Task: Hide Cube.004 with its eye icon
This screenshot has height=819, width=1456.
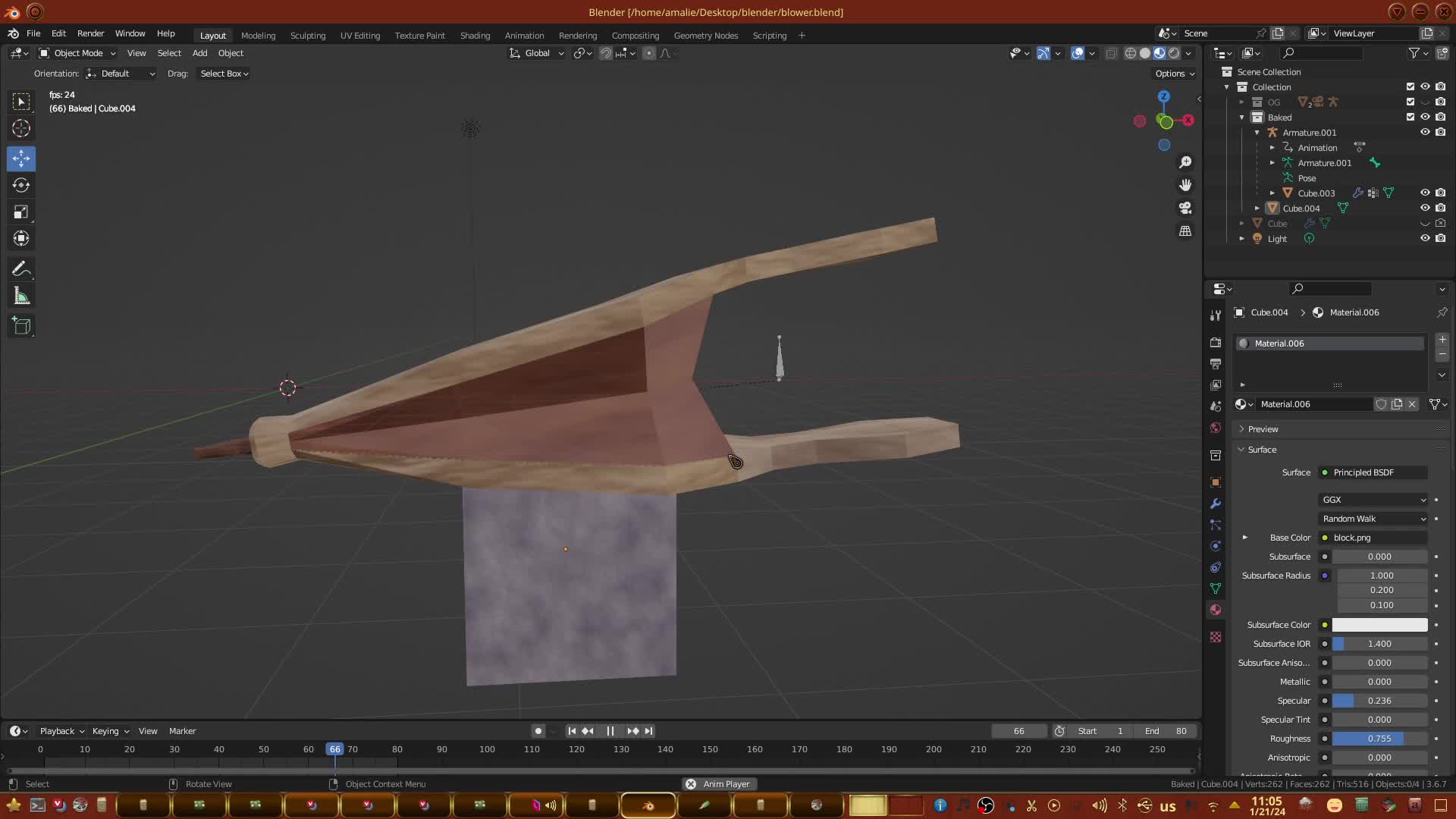Action: [x=1425, y=208]
